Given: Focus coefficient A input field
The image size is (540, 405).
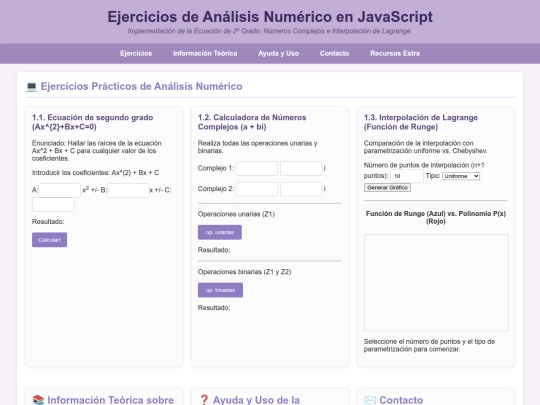Looking at the screenshot, I should click(x=60, y=190).
